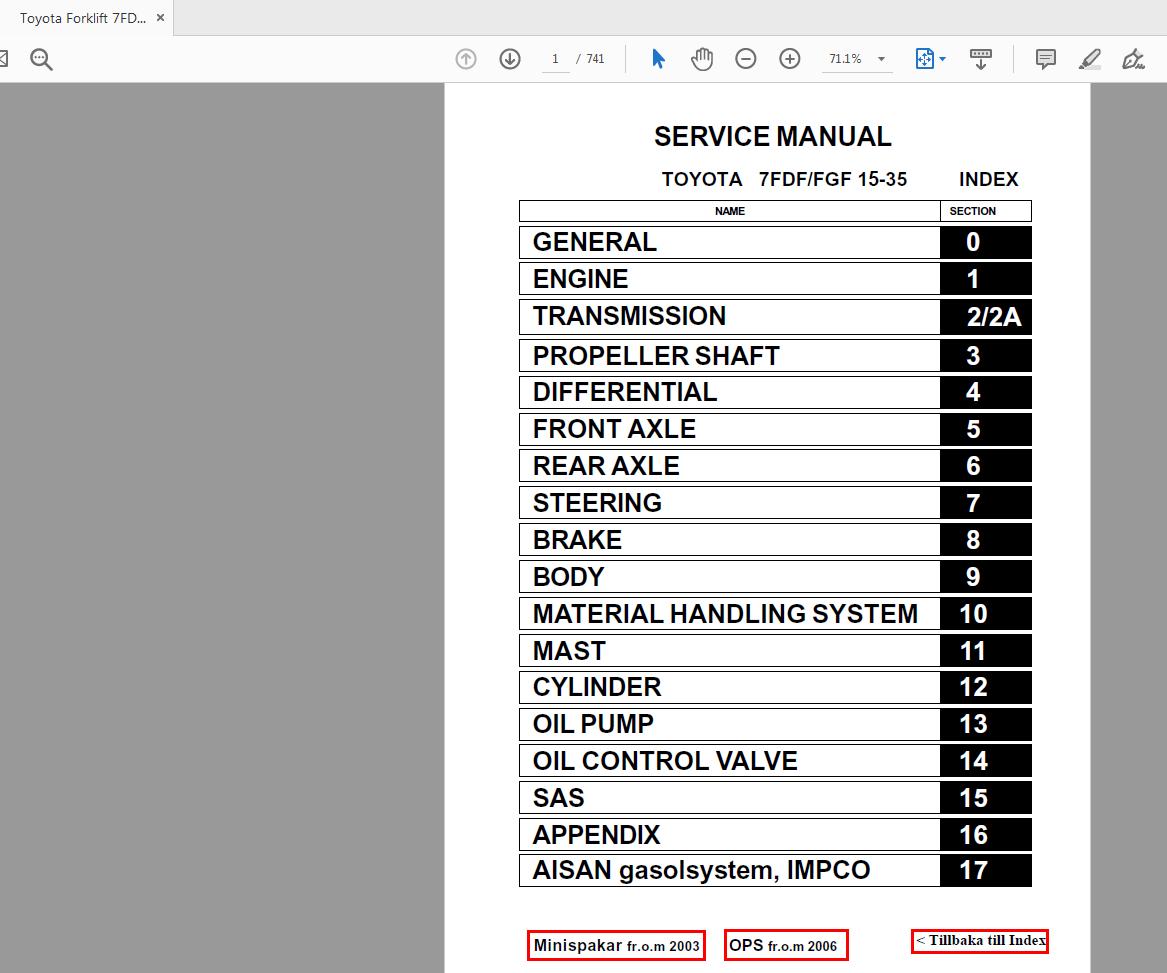Open the BODY section
Screen dimensions: 1167x973
click(729, 577)
